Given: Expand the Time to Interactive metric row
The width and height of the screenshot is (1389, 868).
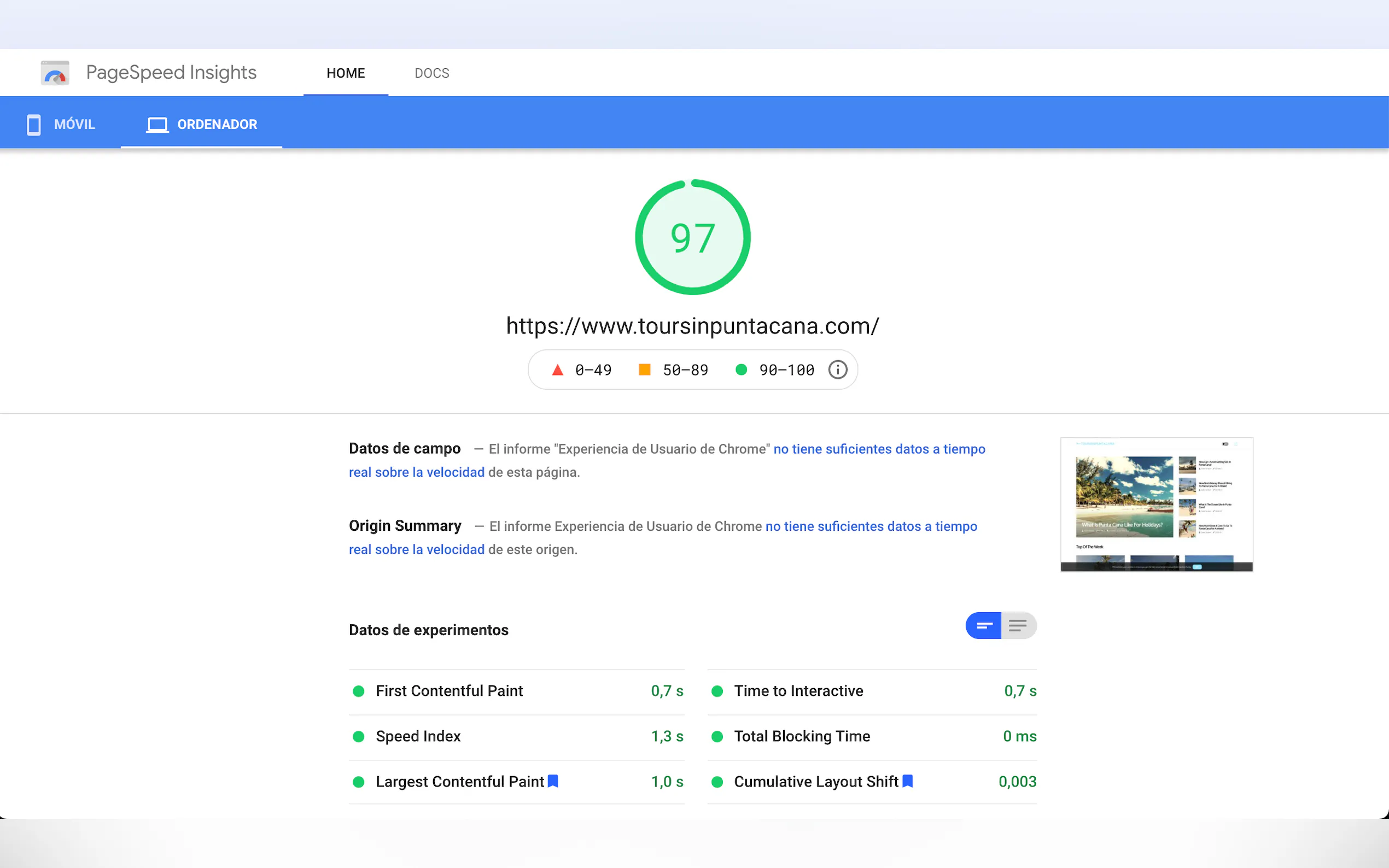Looking at the screenshot, I should pyautogui.click(x=798, y=690).
